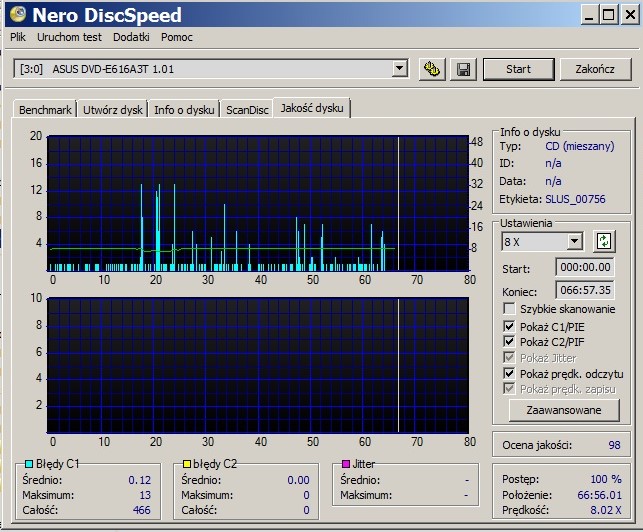
Task: Click the C1 Całość value 466
Action: pyautogui.click(x=141, y=510)
